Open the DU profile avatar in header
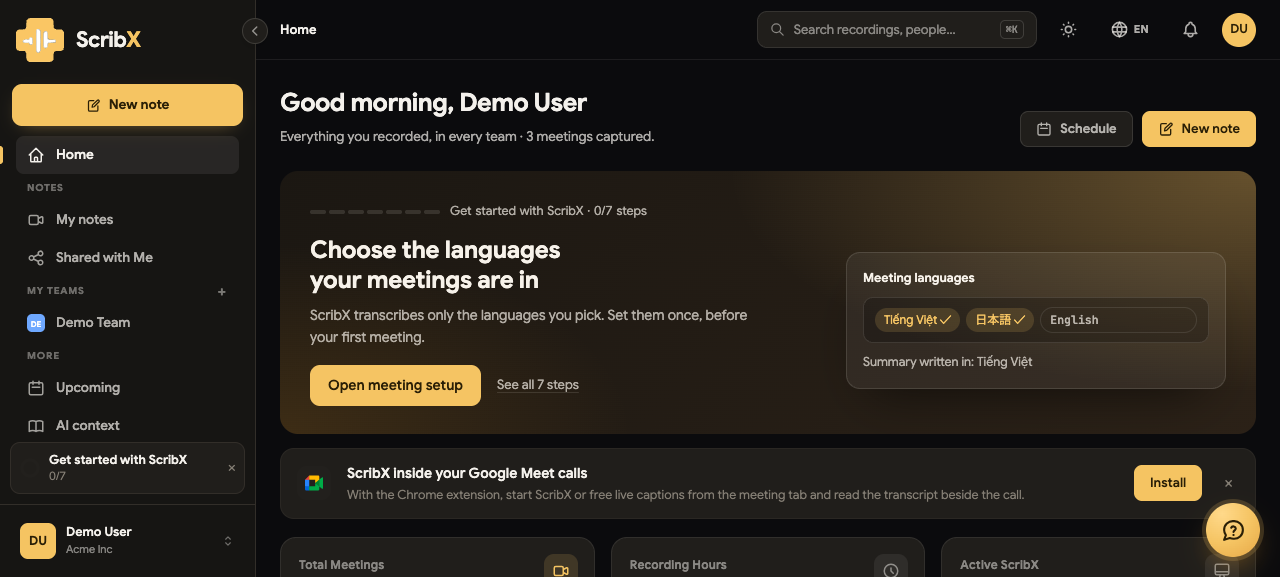Image resolution: width=1280 pixels, height=577 pixels. pos(1239,29)
